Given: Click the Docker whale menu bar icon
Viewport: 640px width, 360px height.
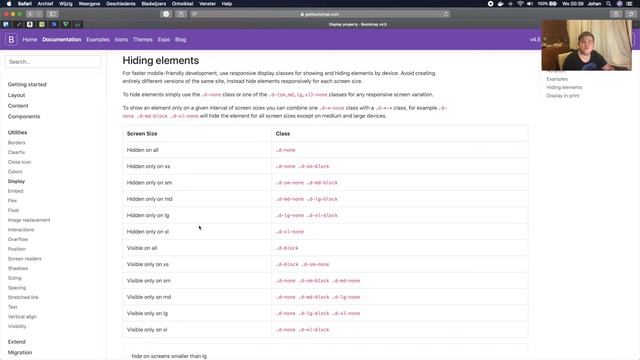Looking at the screenshot, I should tap(500, 4).
